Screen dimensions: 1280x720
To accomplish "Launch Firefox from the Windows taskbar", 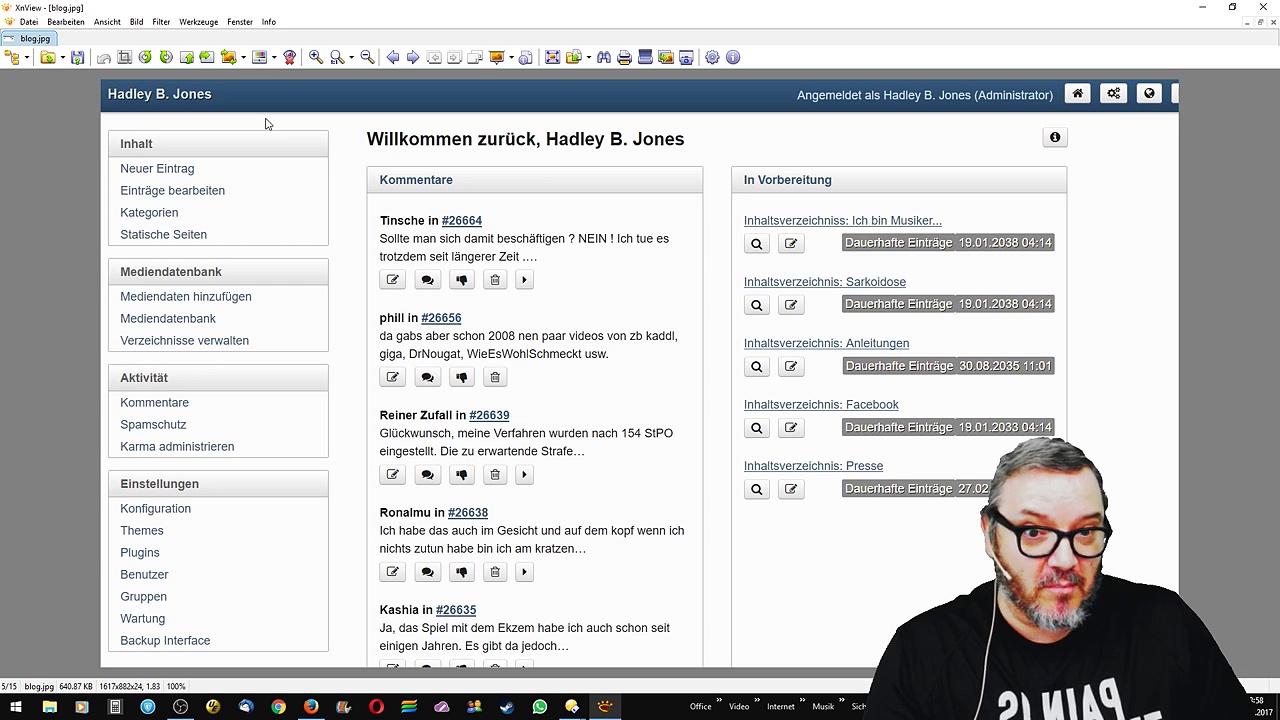I will pos(311,707).
